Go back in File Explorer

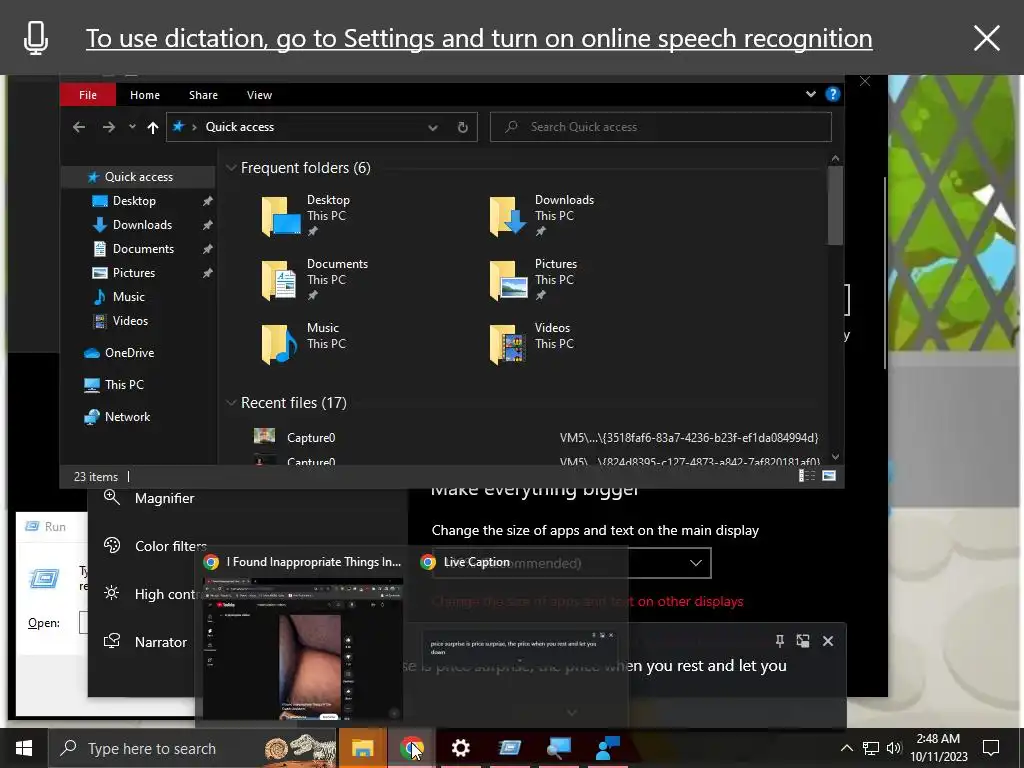(79, 127)
